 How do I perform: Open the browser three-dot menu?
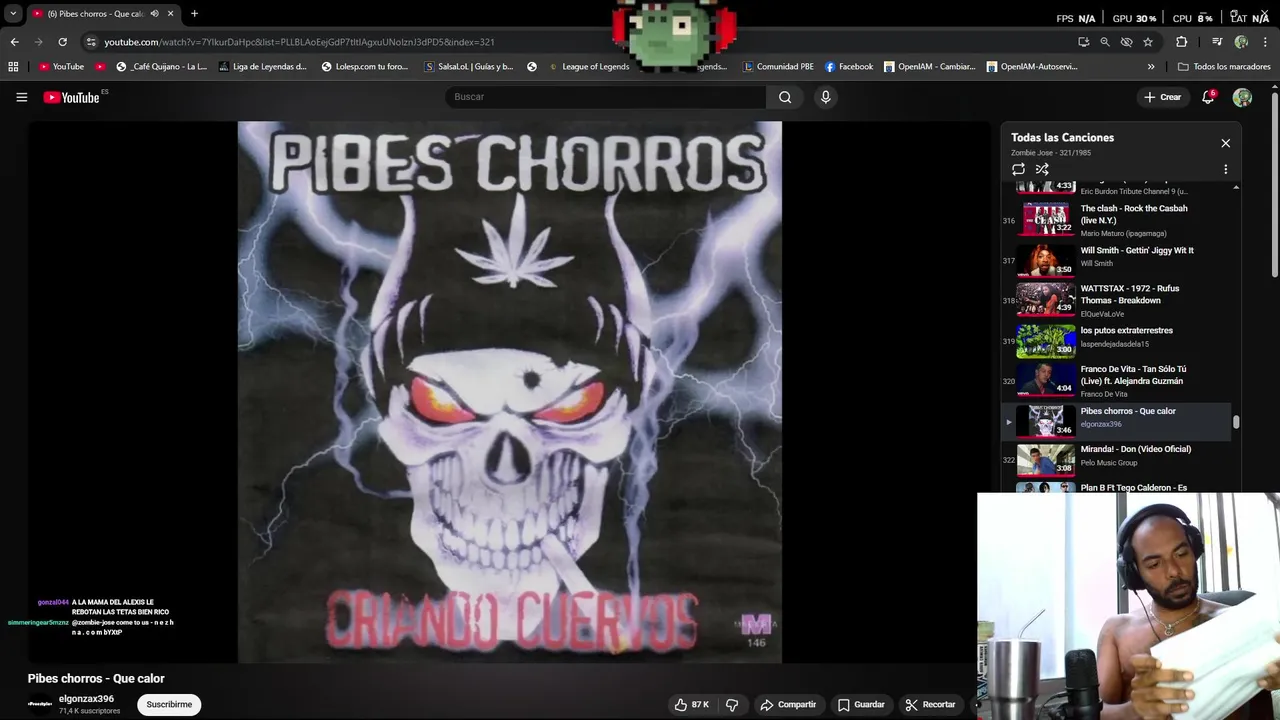pos(1266,42)
